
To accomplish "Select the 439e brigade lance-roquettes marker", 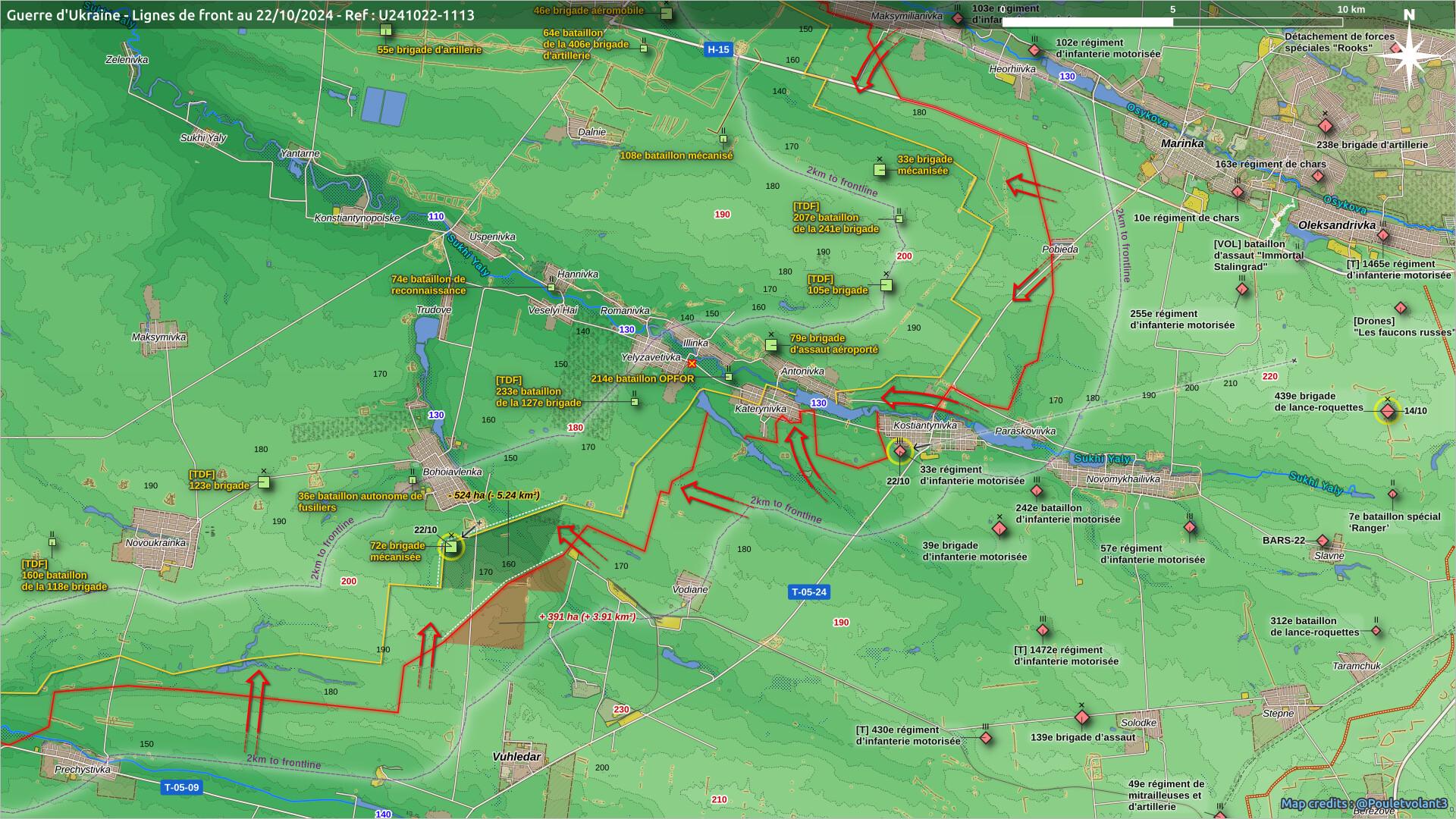I will coord(1387,411).
